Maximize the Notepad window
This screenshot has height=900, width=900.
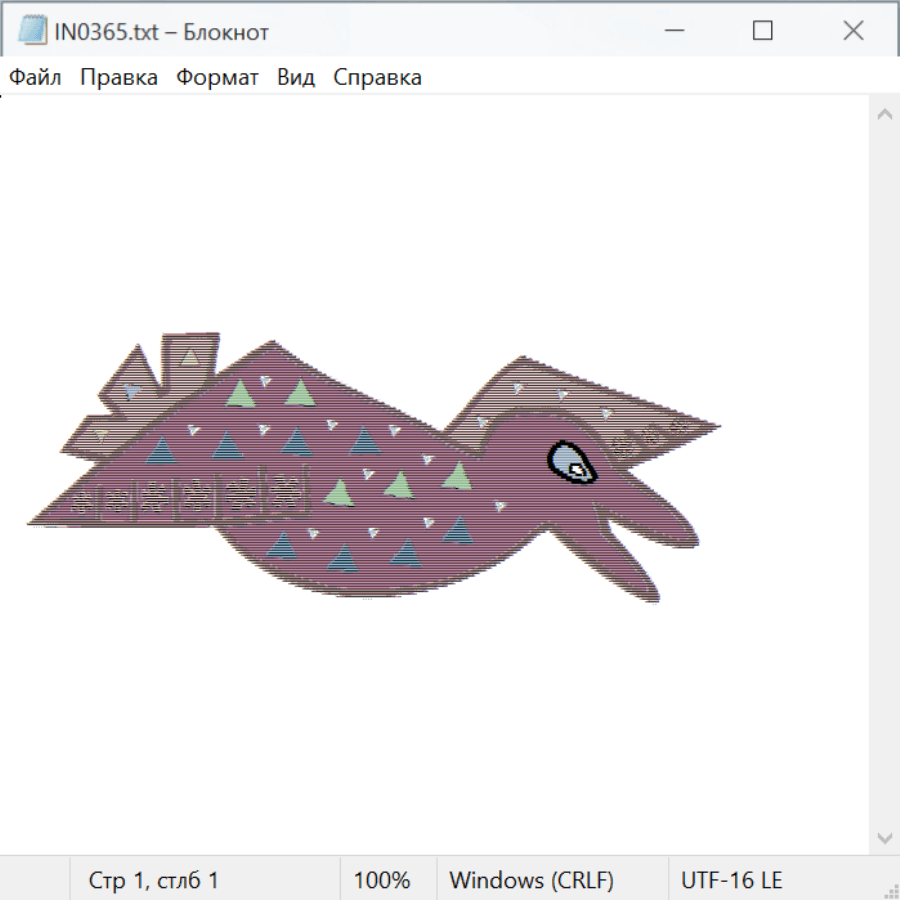[x=762, y=31]
